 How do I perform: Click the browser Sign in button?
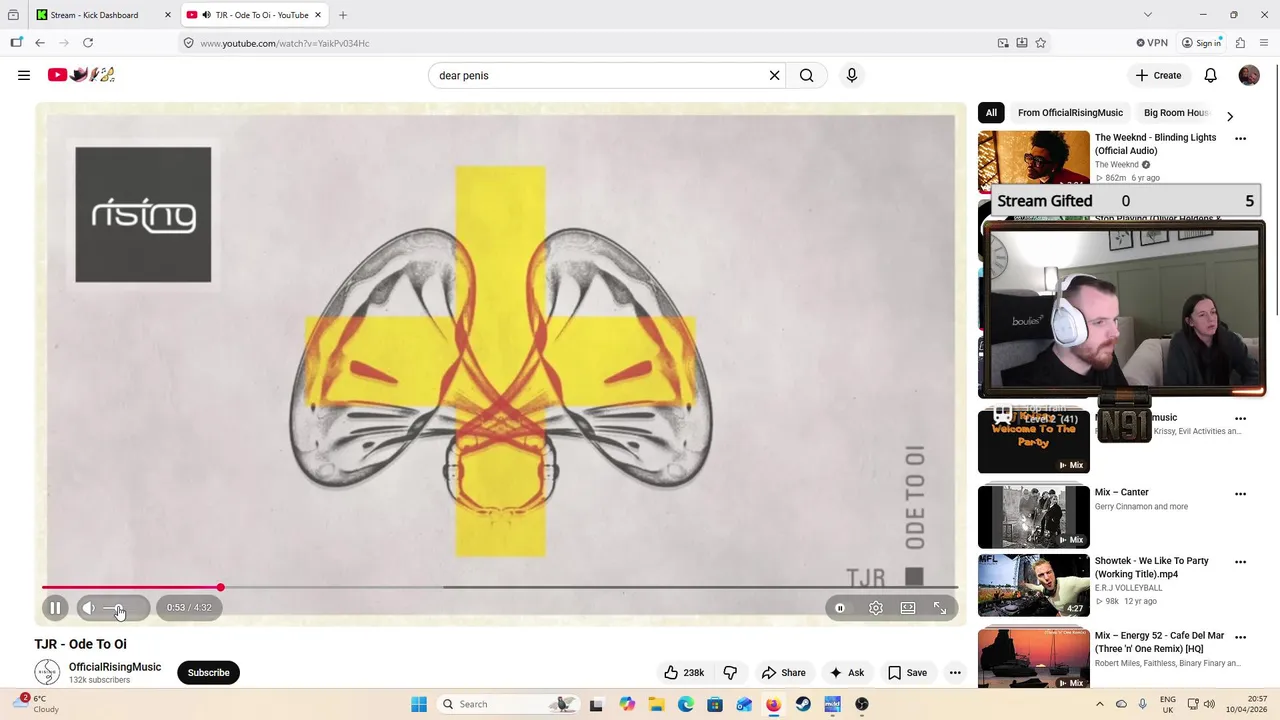1202,43
